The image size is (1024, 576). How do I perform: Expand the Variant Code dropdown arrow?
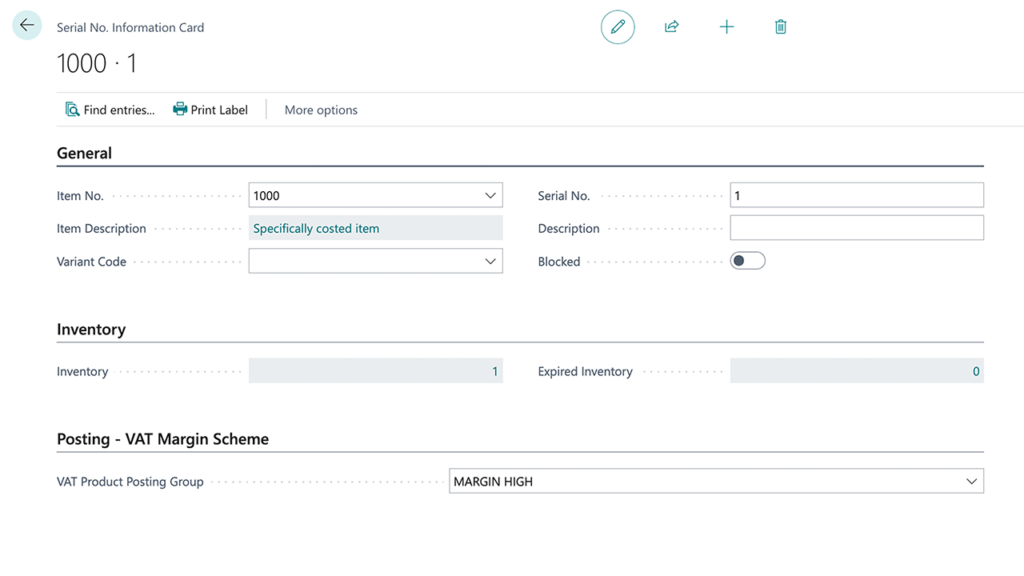click(490, 261)
